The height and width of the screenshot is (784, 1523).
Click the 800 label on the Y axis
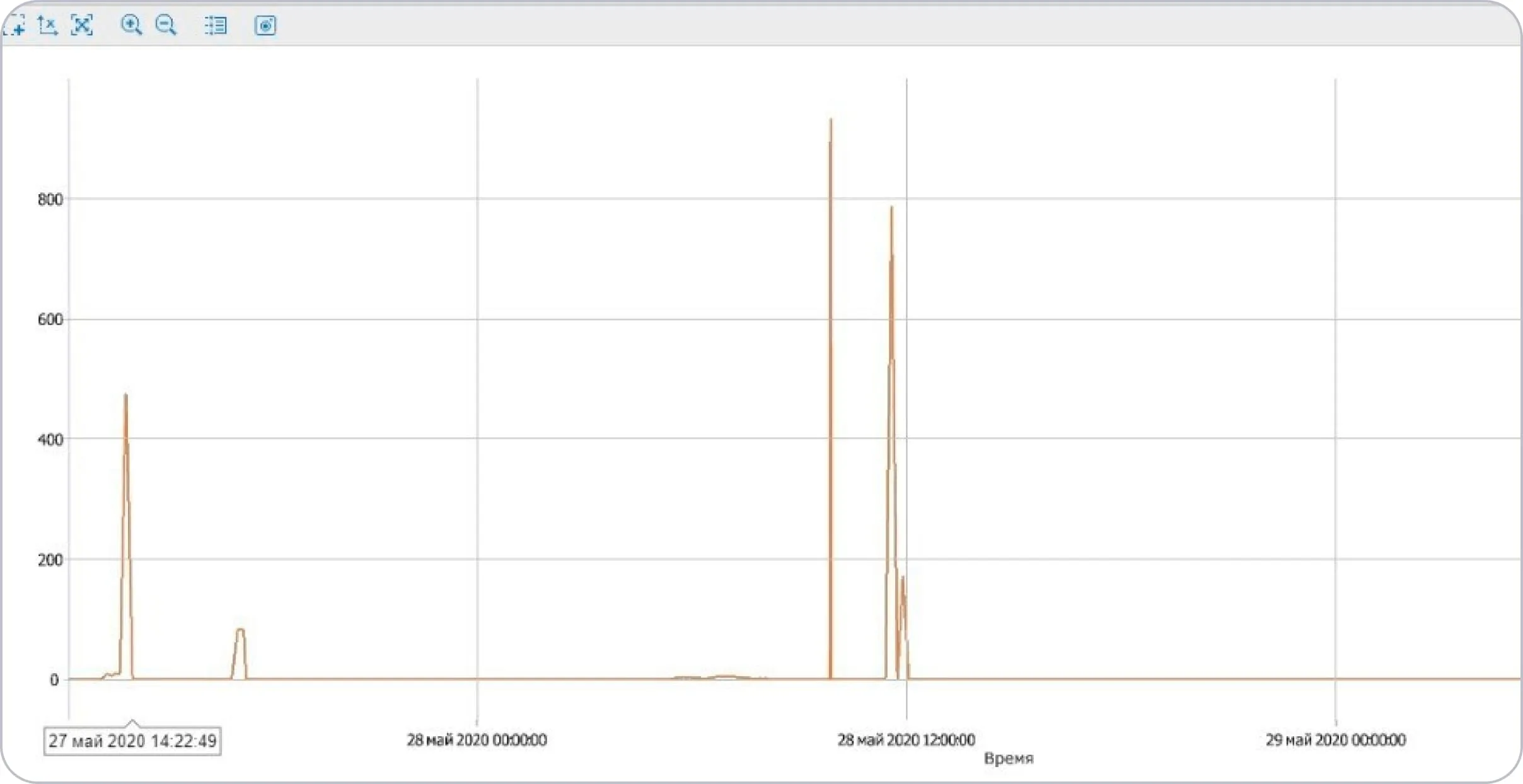tap(50, 200)
